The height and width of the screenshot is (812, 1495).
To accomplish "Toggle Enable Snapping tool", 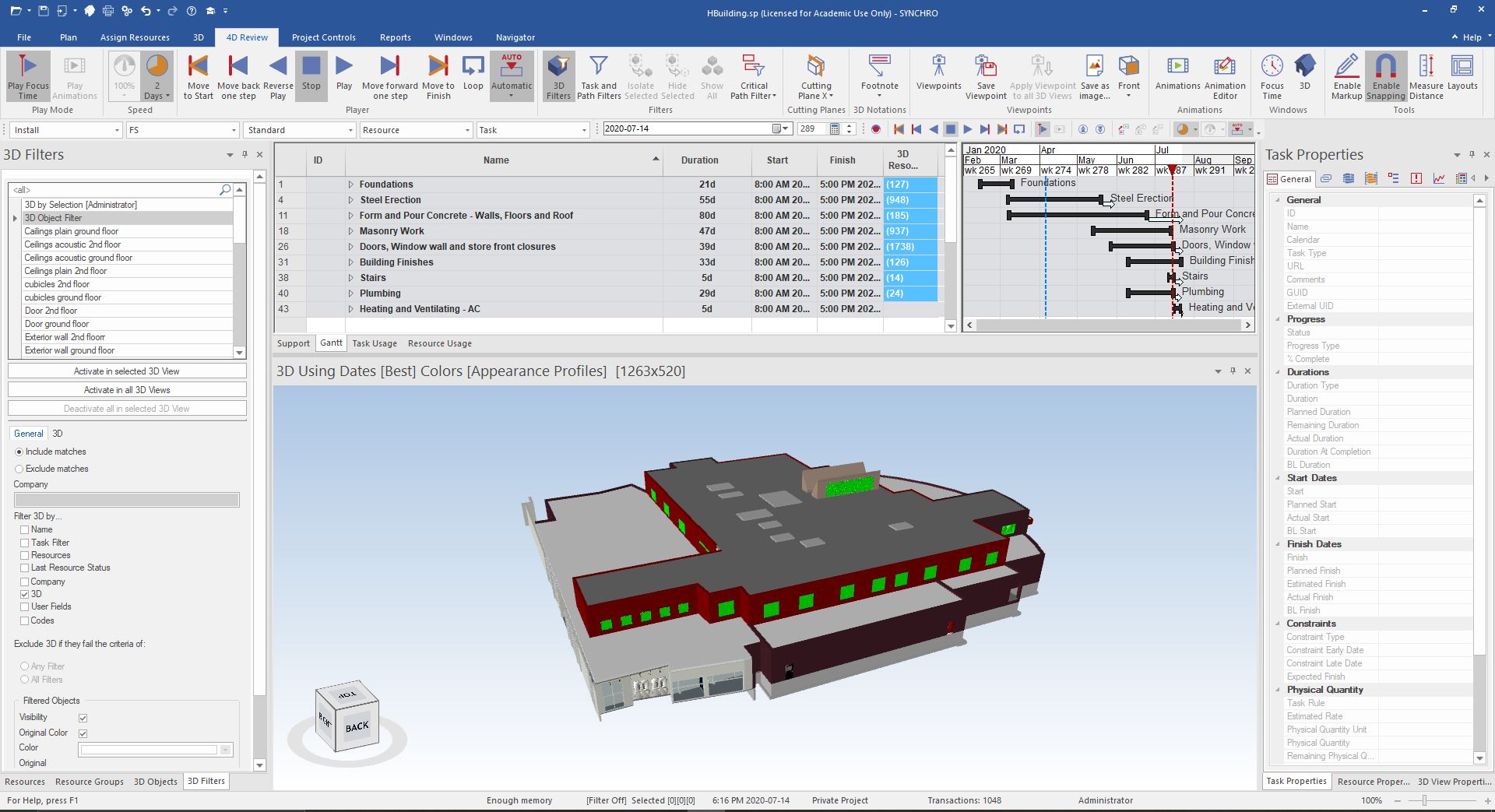I will [x=1386, y=76].
